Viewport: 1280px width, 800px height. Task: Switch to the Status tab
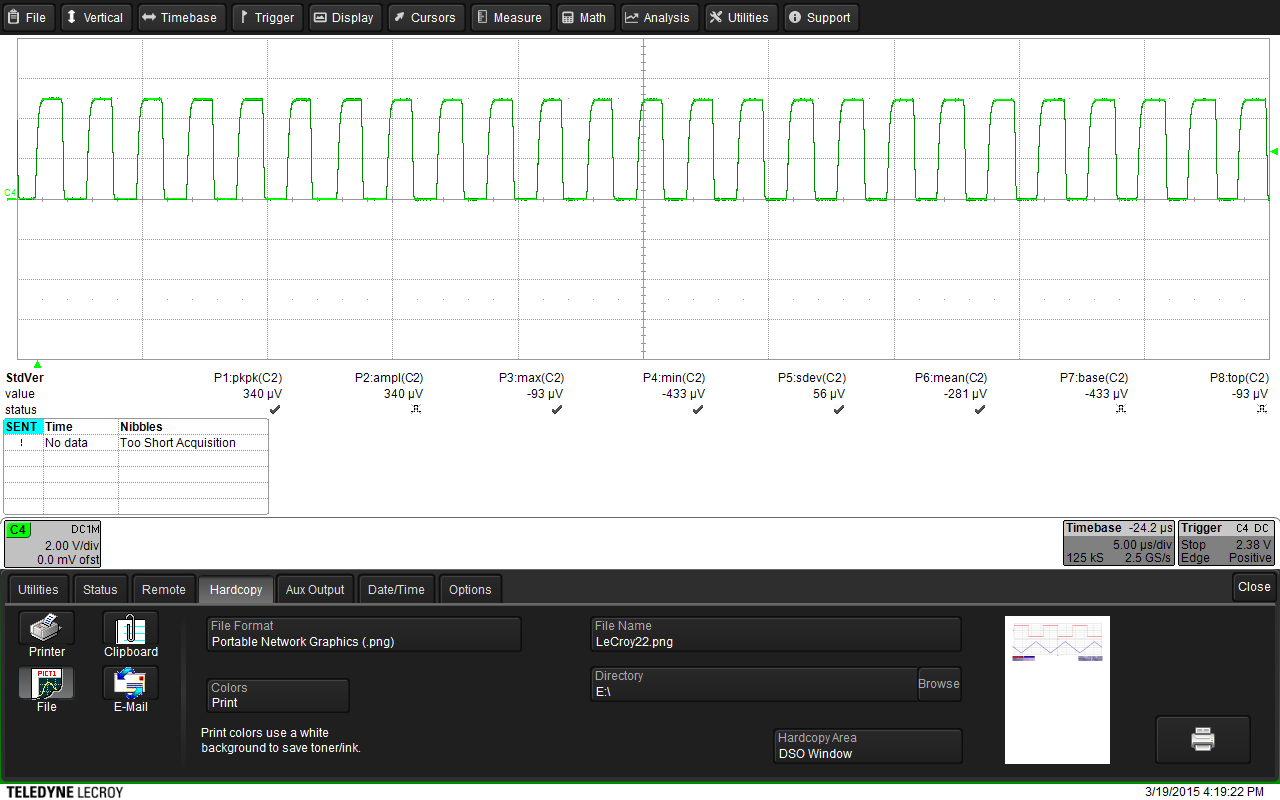(100, 589)
